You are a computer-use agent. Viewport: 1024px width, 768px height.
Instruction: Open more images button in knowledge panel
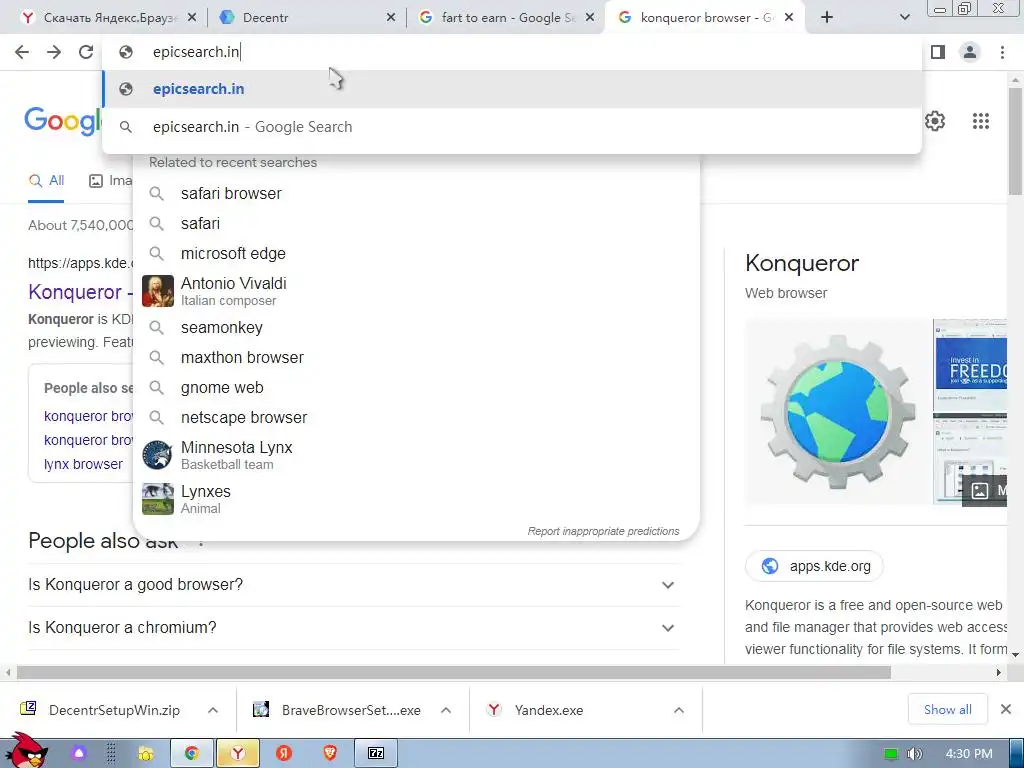point(985,490)
